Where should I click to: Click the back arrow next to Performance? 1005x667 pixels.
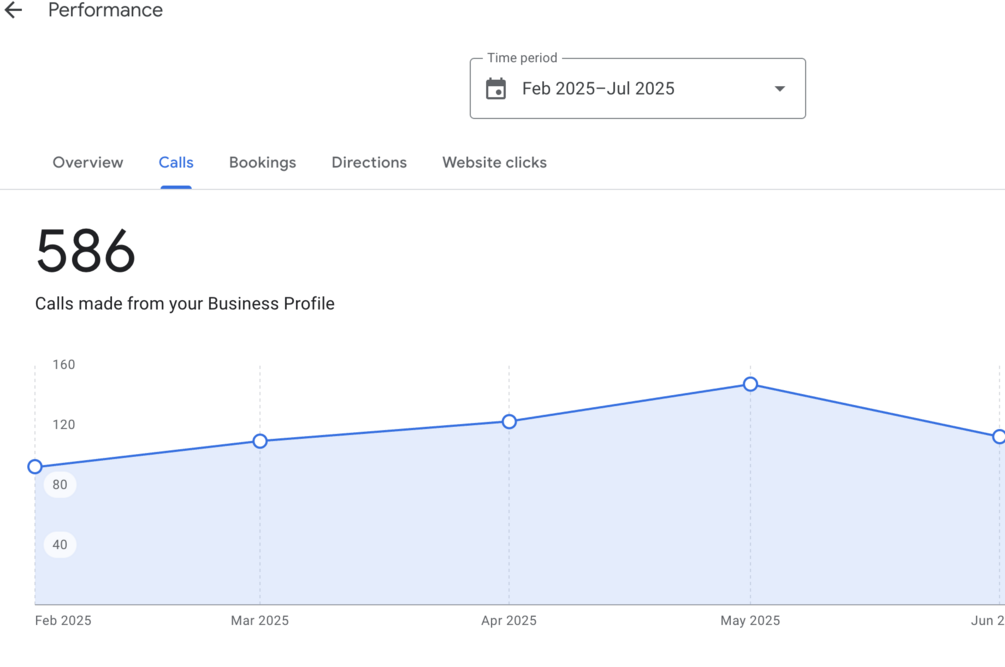pos(13,11)
